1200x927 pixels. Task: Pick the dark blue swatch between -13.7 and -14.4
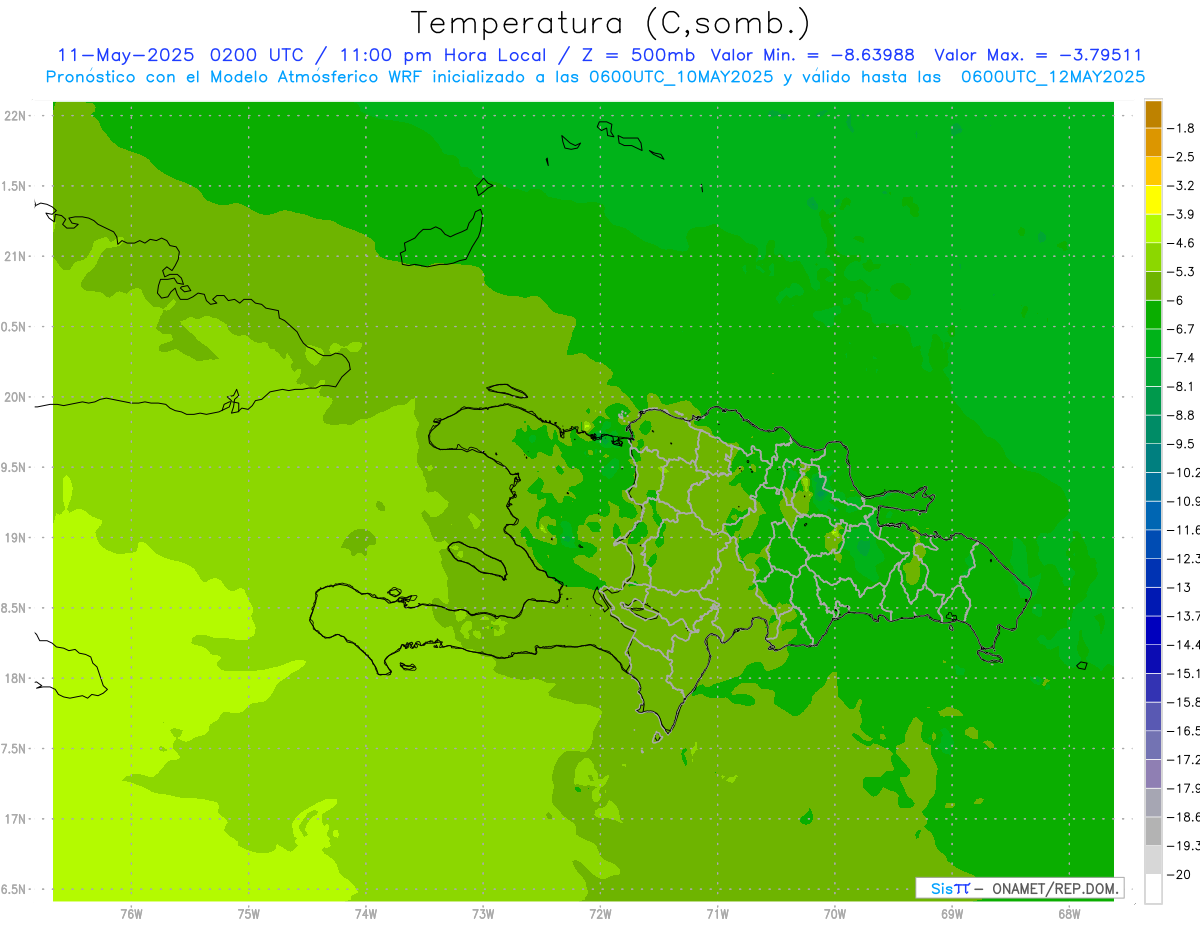point(1153,630)
